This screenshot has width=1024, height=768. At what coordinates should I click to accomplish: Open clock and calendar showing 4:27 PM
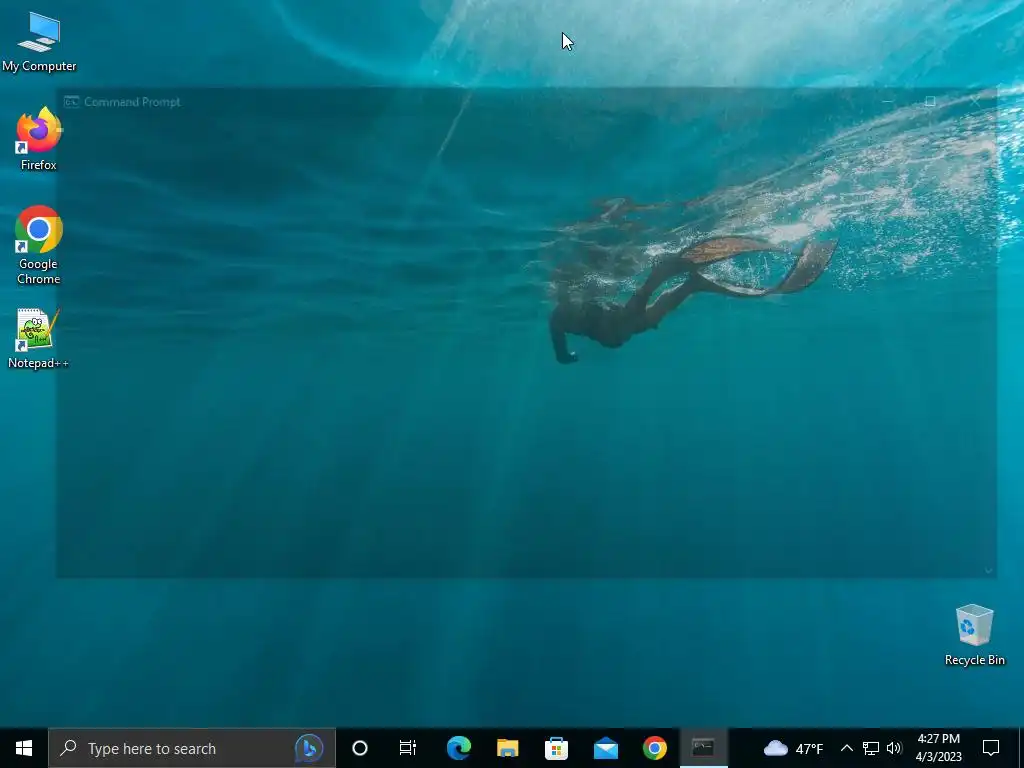coord(938,748)
